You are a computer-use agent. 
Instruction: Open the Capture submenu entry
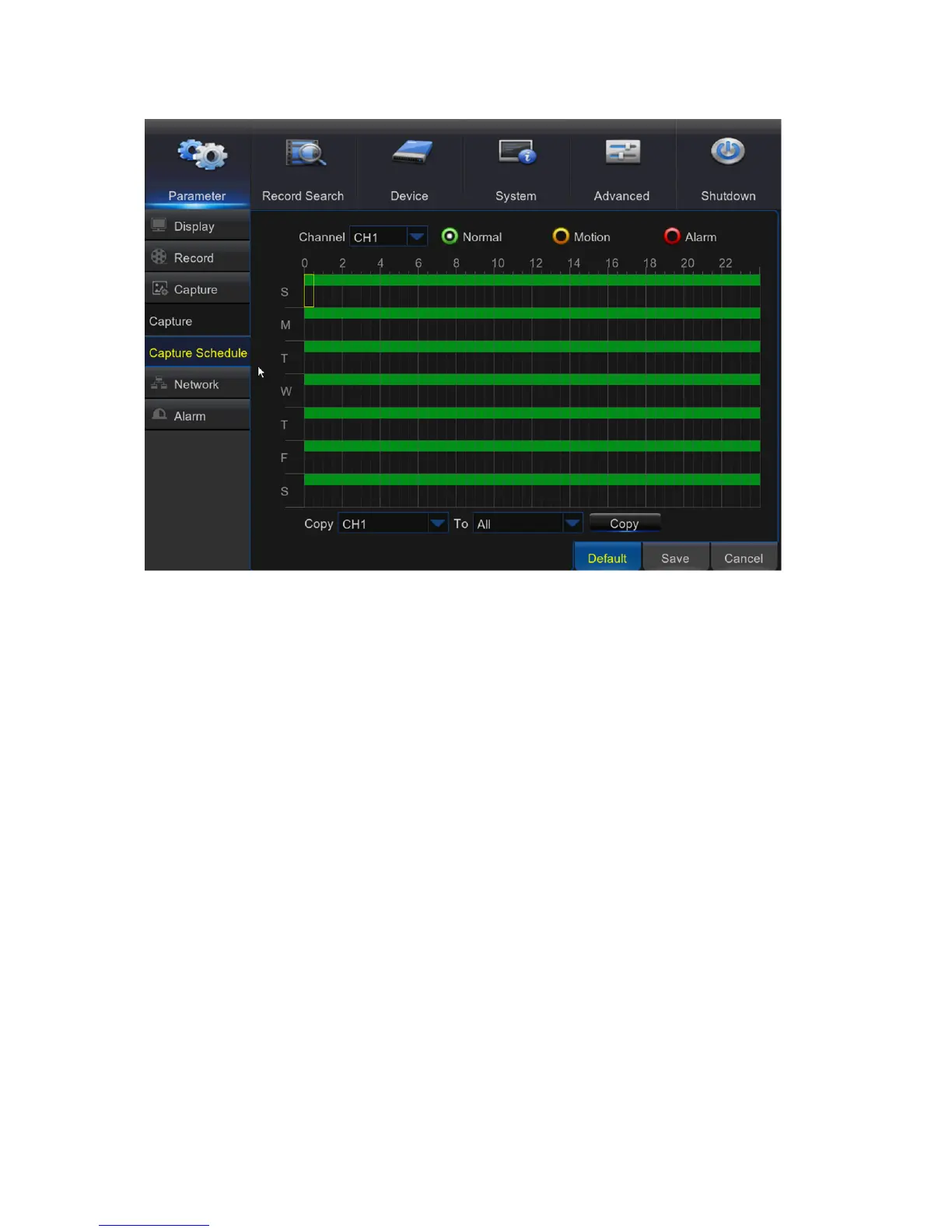[198, 321]
